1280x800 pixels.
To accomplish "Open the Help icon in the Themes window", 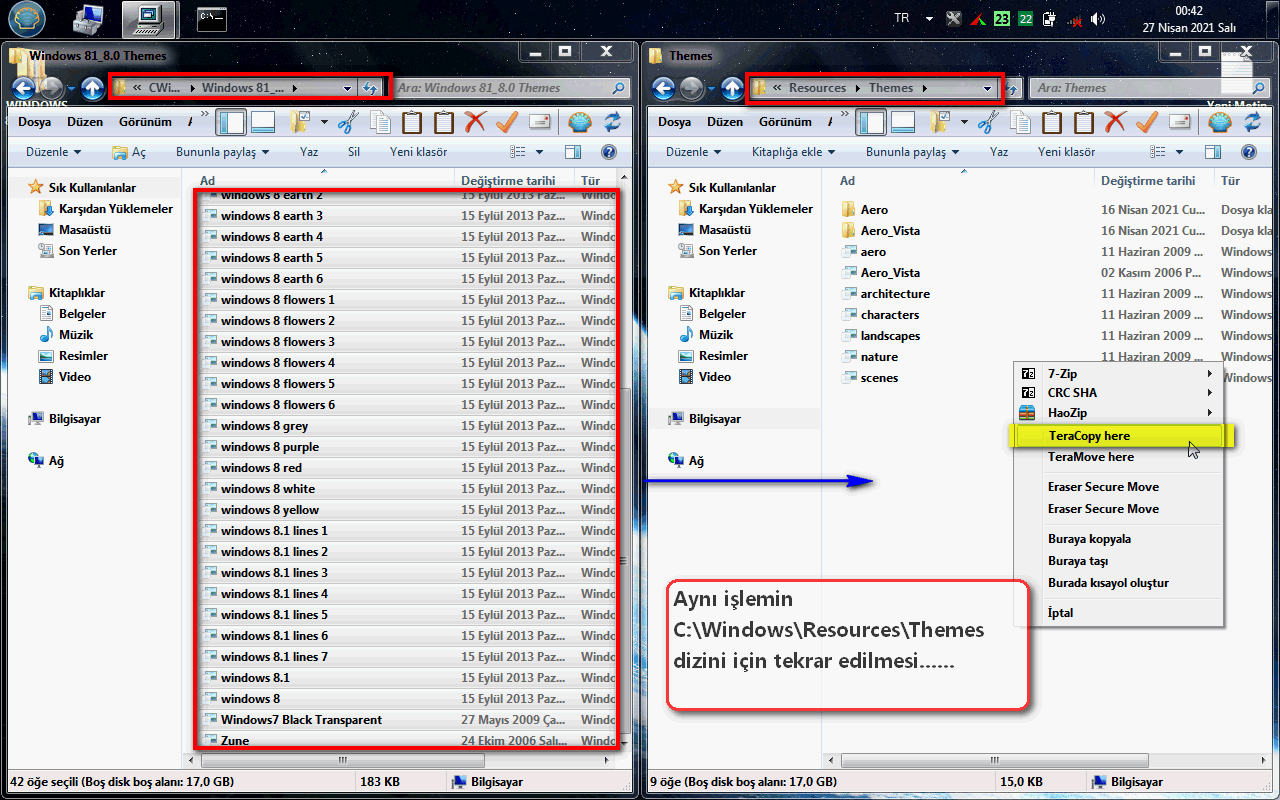I will [x=1248, y=152].
